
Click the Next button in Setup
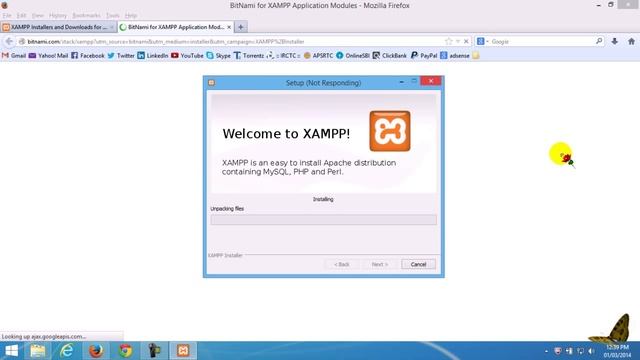pyautogui.click(x=380, y=264)
